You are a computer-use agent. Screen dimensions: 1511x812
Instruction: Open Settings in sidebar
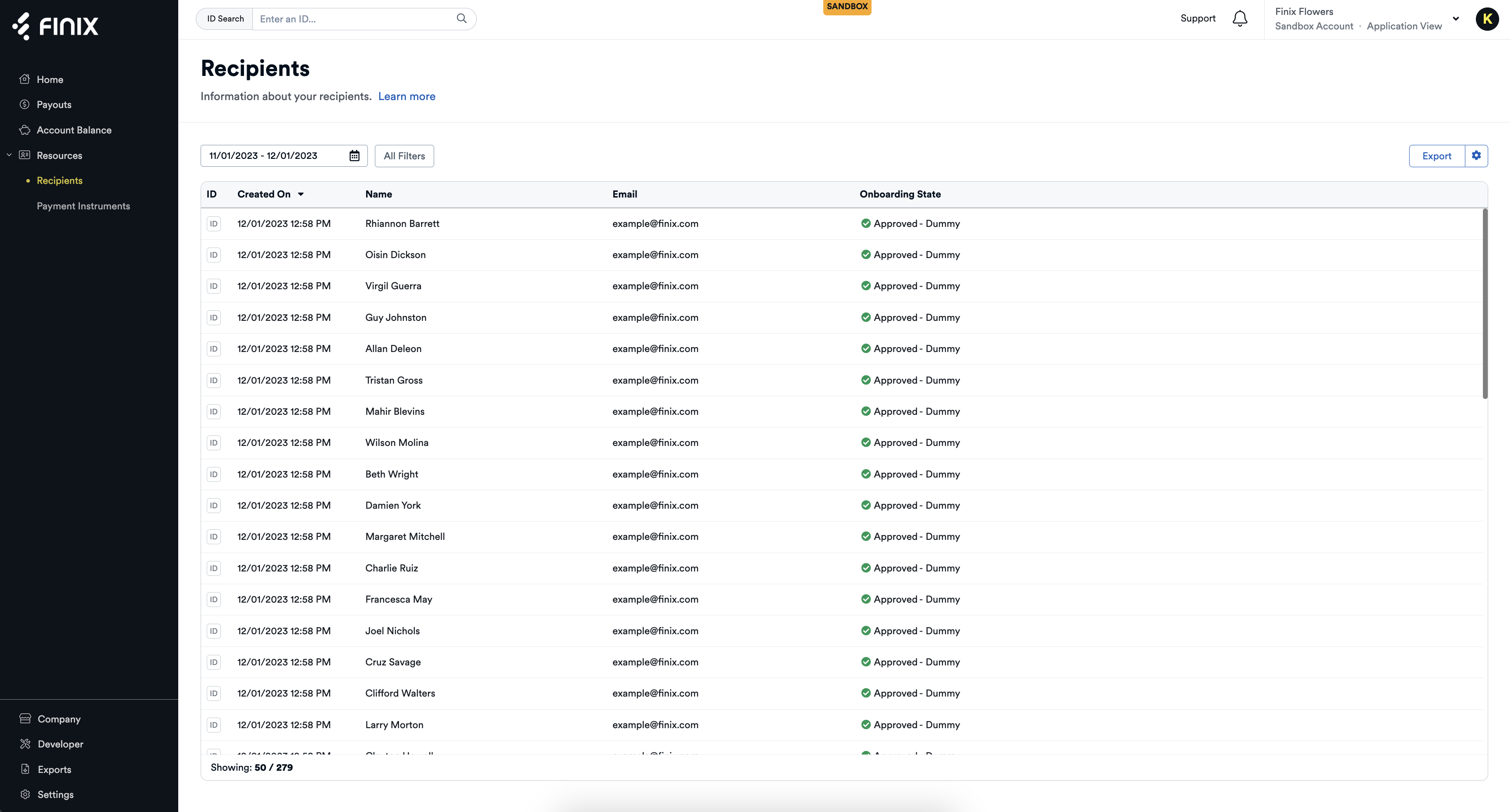tap(55, 794)
